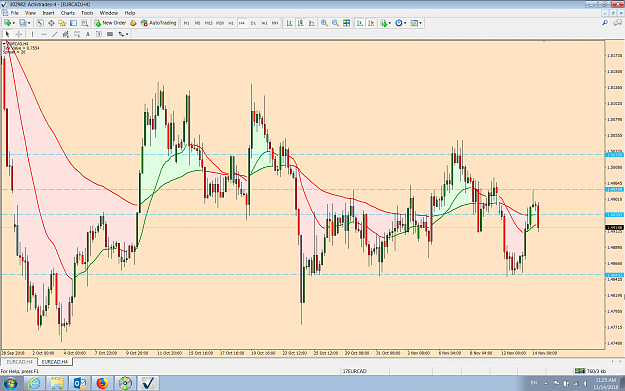Launch Internet Explorer from the taskbar
Screen dimensions: 625x391
[x=35, y=383]
